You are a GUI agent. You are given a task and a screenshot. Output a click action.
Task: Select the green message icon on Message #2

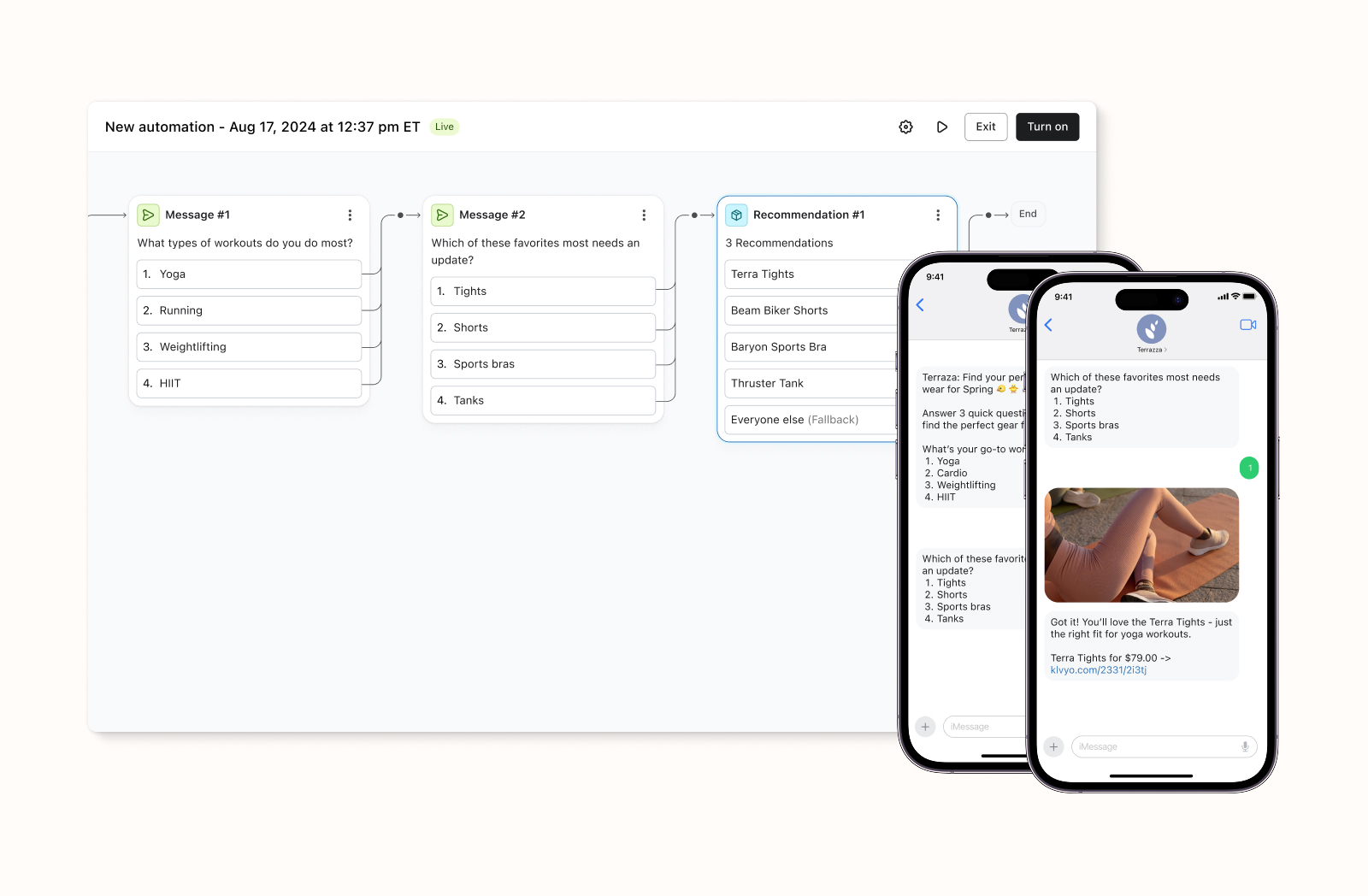(x=442, y=215)
